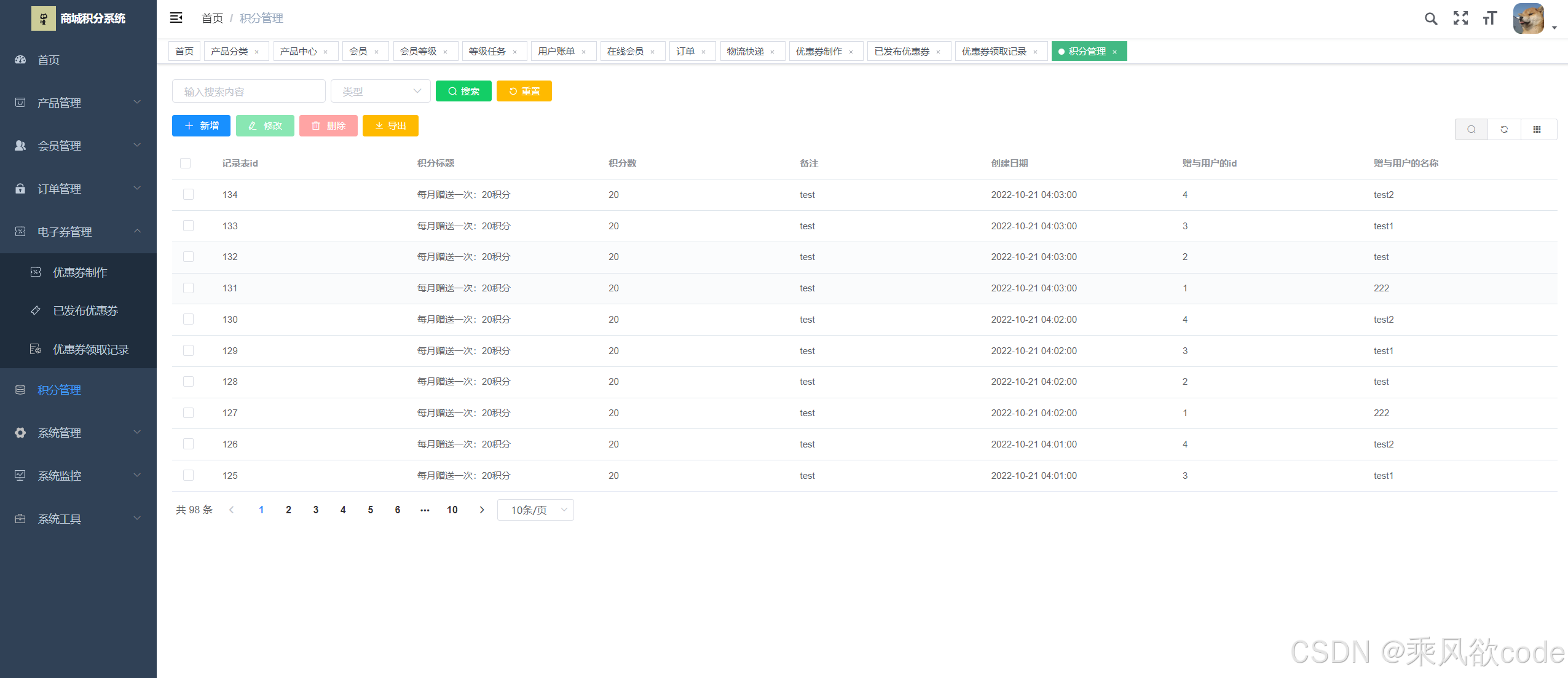This screenshot has height=678, width=1568.
Task: Open the font size setting icon
Action: [x=1489, y=18]
